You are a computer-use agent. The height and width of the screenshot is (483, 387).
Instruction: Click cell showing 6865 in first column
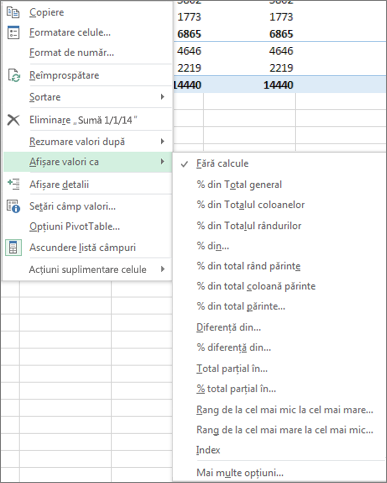[x=189, y=34]
